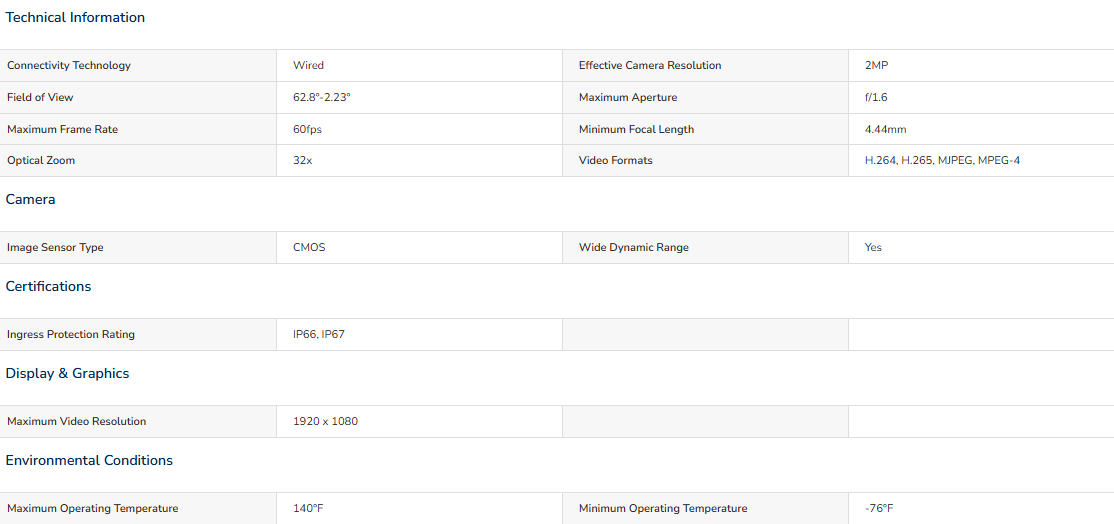The height and width of the screenshot is (524, 1114).
Task: Click the Wired value cell
Action: tap(419, 65)
